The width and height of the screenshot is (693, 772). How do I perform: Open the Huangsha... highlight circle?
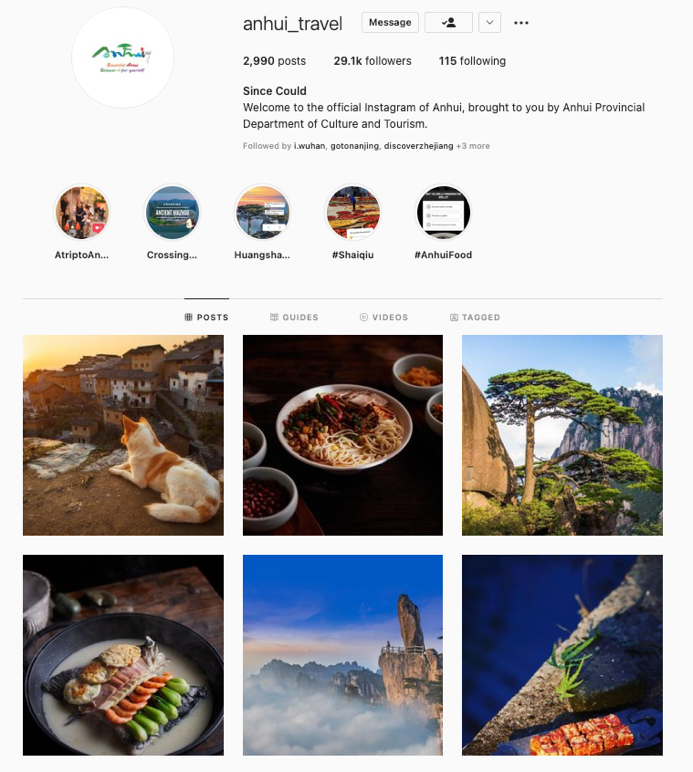point(262,213)
